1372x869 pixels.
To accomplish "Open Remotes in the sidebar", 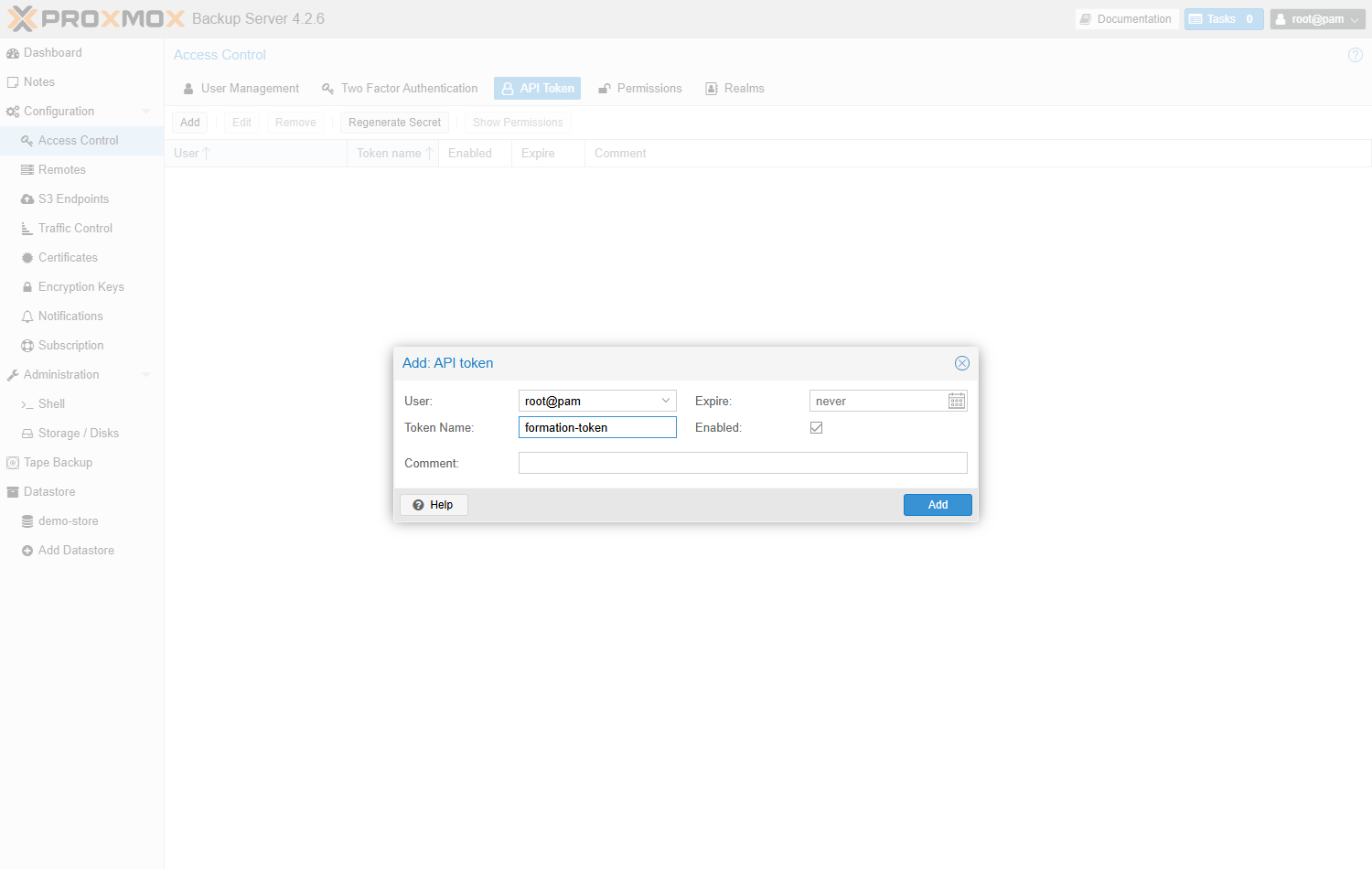I will coord(82,170).
